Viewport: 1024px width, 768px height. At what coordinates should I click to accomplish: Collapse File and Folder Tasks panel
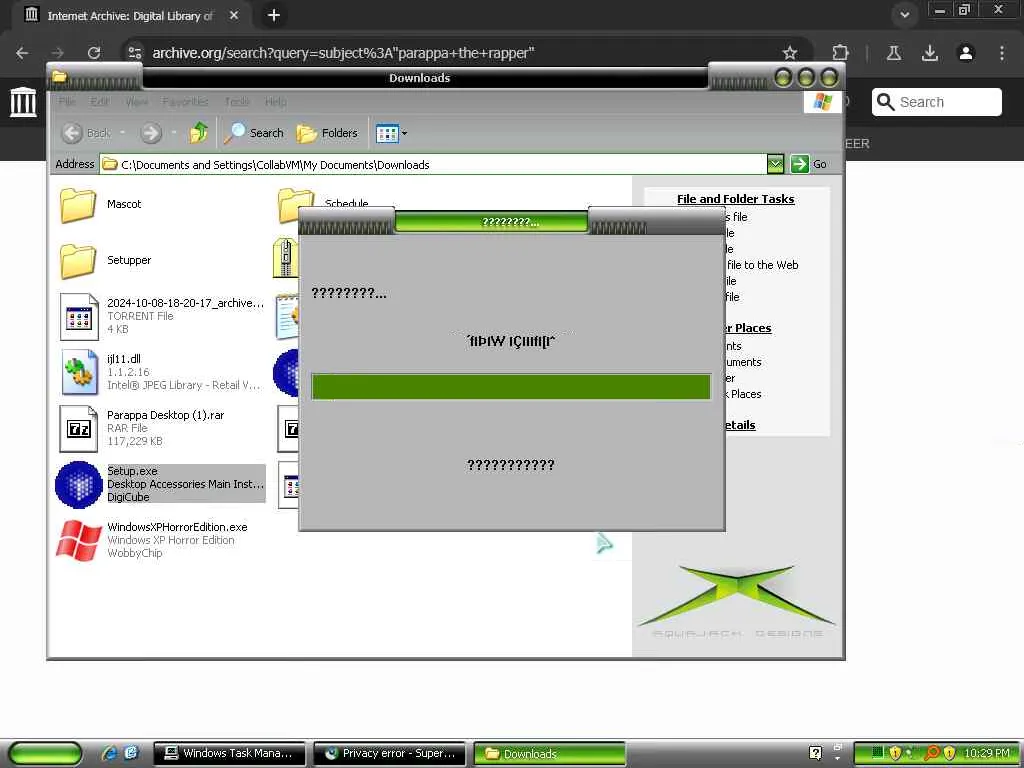(735, 199)
